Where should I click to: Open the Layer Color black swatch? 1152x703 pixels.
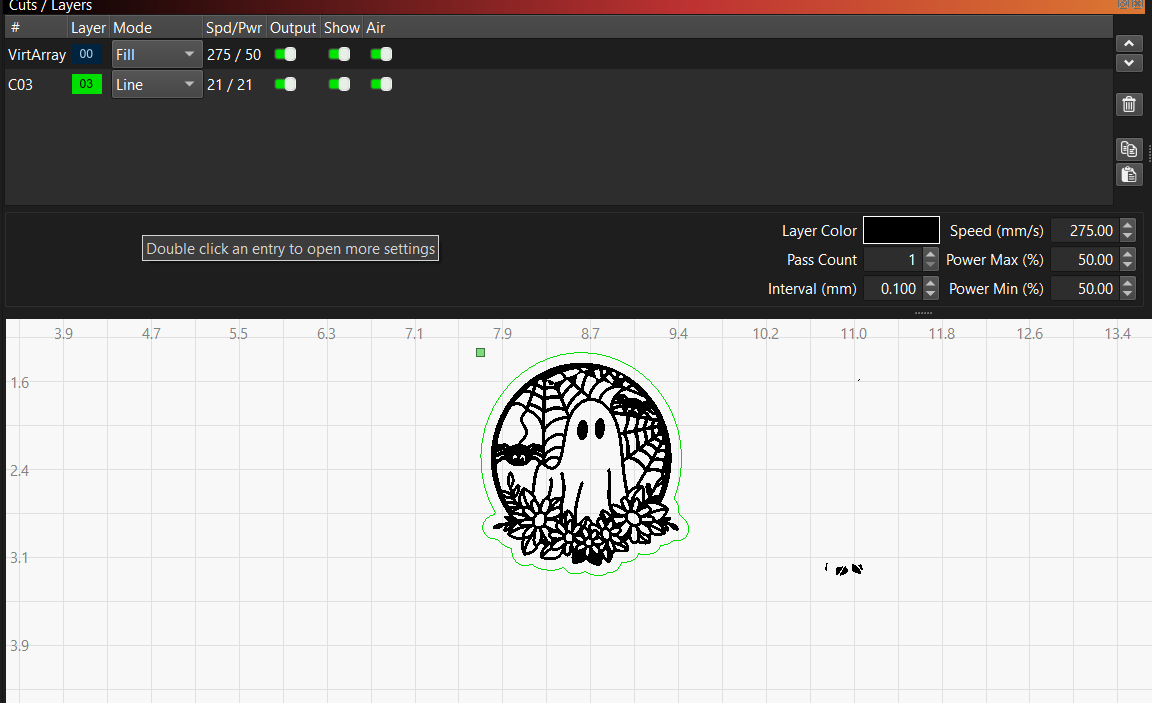tap(901, 230)
